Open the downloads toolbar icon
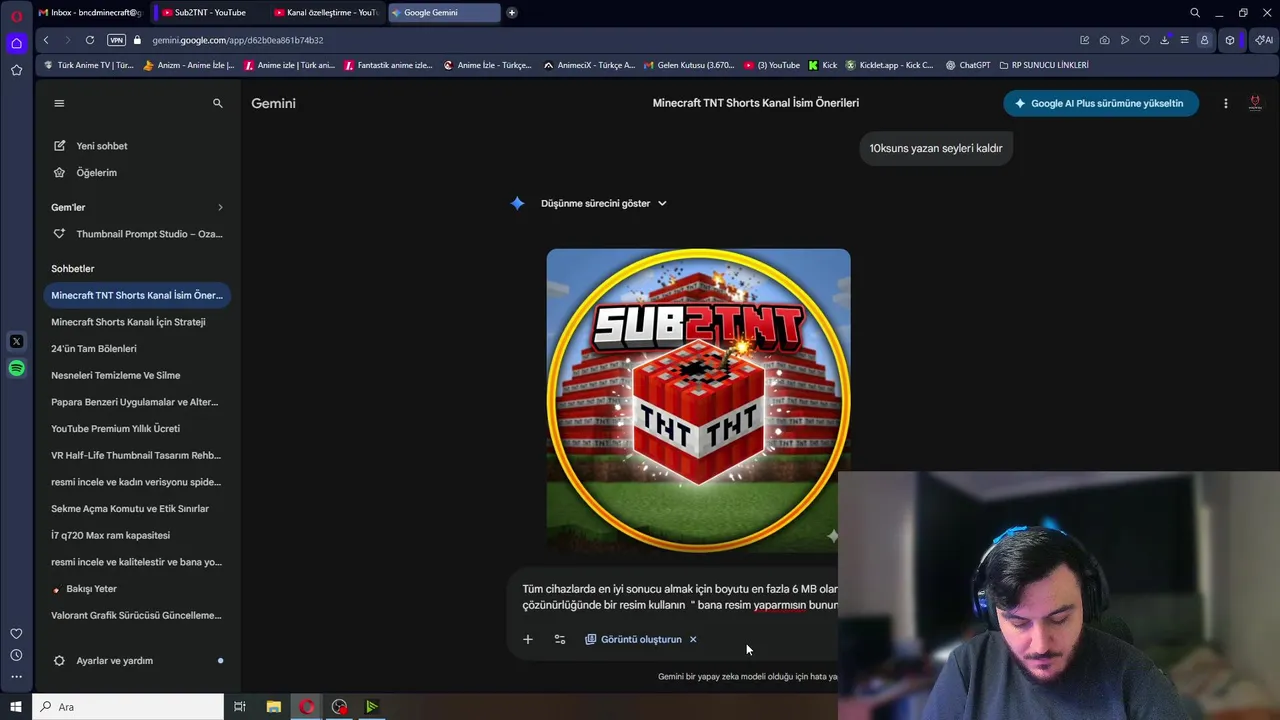Screen dimensions: 1280x720 click(1164, 40)
